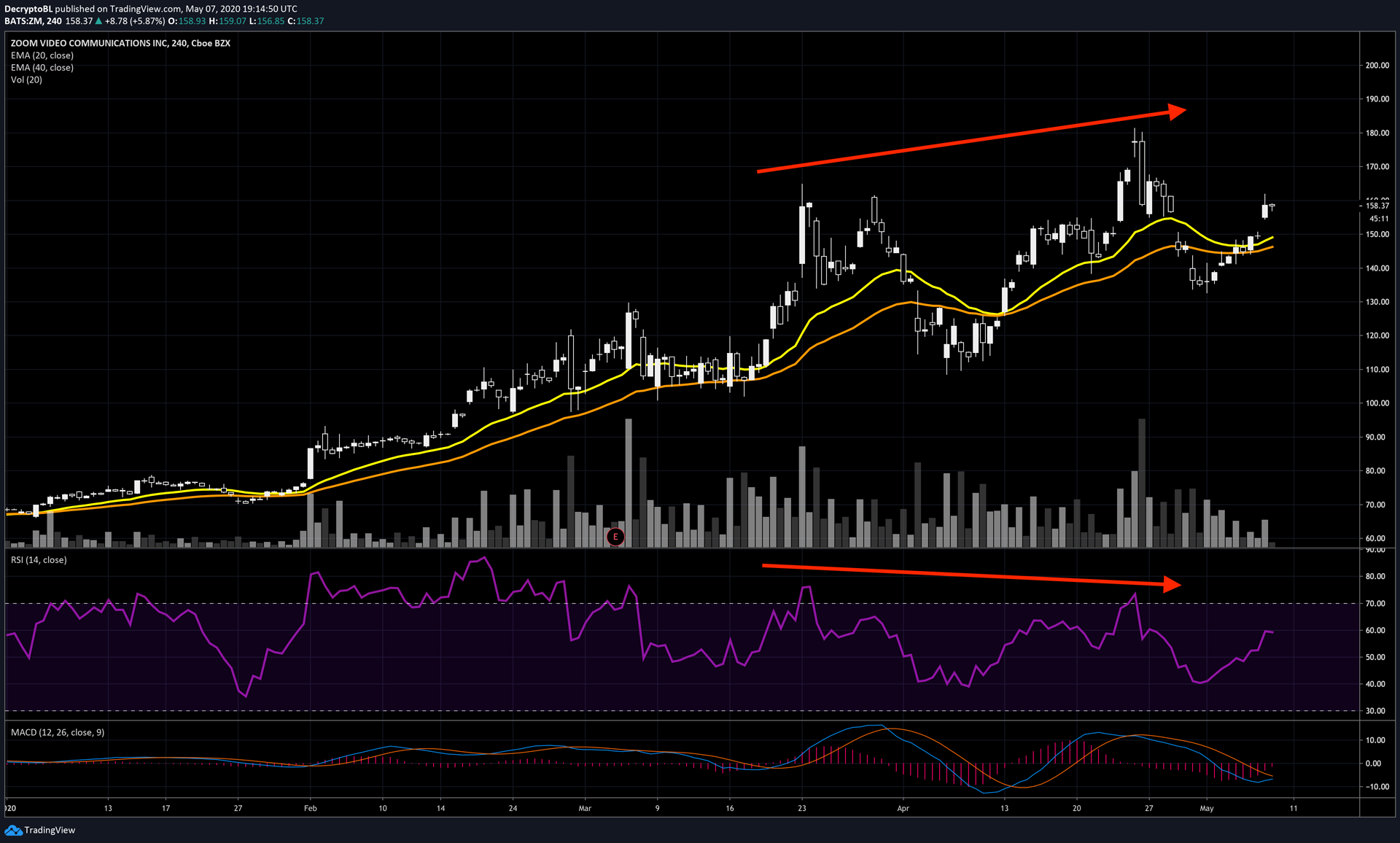Select the EMA (40, close) indicator label

[42, 68]
